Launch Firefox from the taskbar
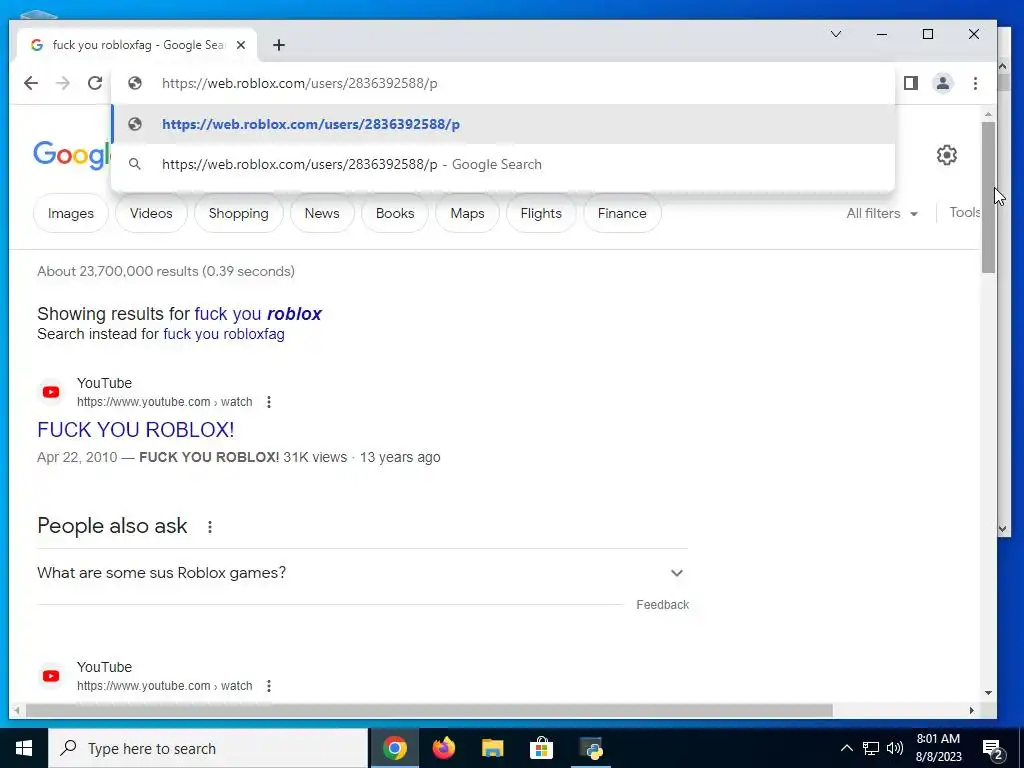The width and height of the screenshot is (1024, 768). click(443, 748)
